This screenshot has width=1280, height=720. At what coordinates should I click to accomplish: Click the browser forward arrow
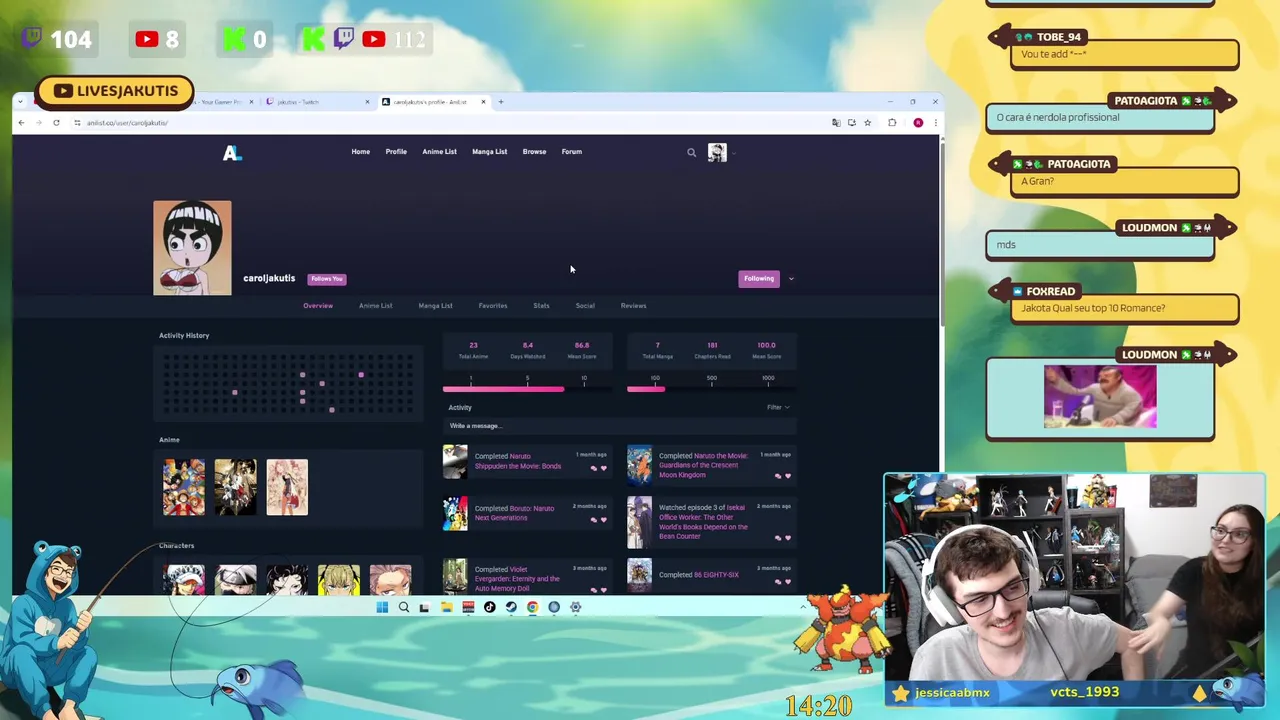38,123
